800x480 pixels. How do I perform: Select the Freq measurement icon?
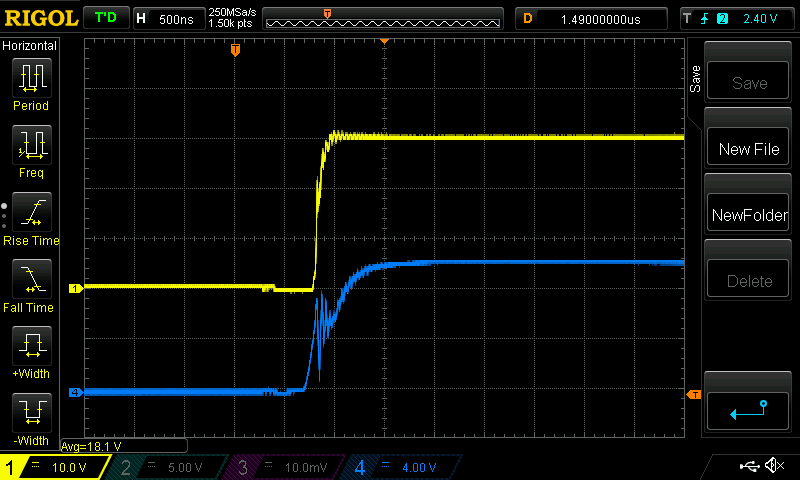click(30, 146)
